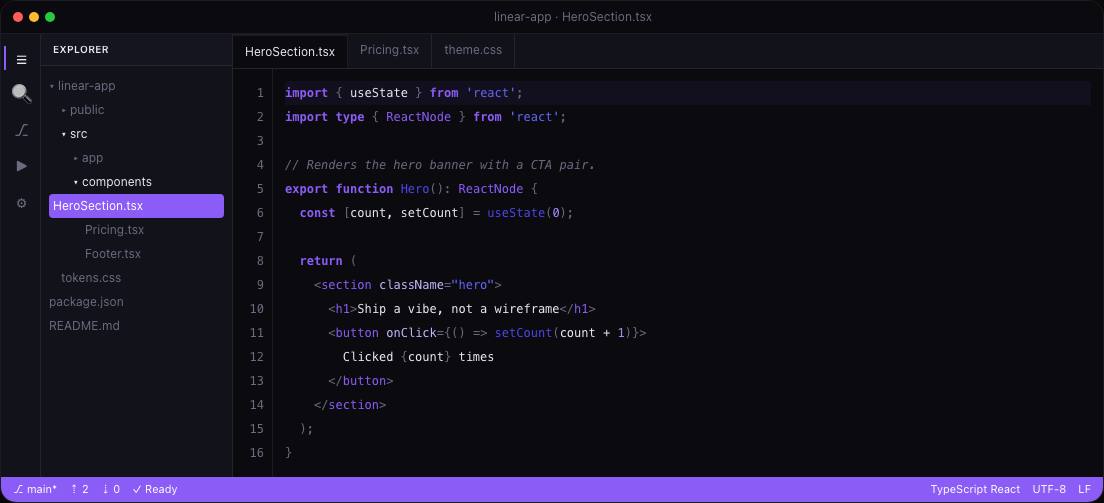Change the LF line ending
The width and height of the screenshot is (1104, 503).
(1084, 489)
